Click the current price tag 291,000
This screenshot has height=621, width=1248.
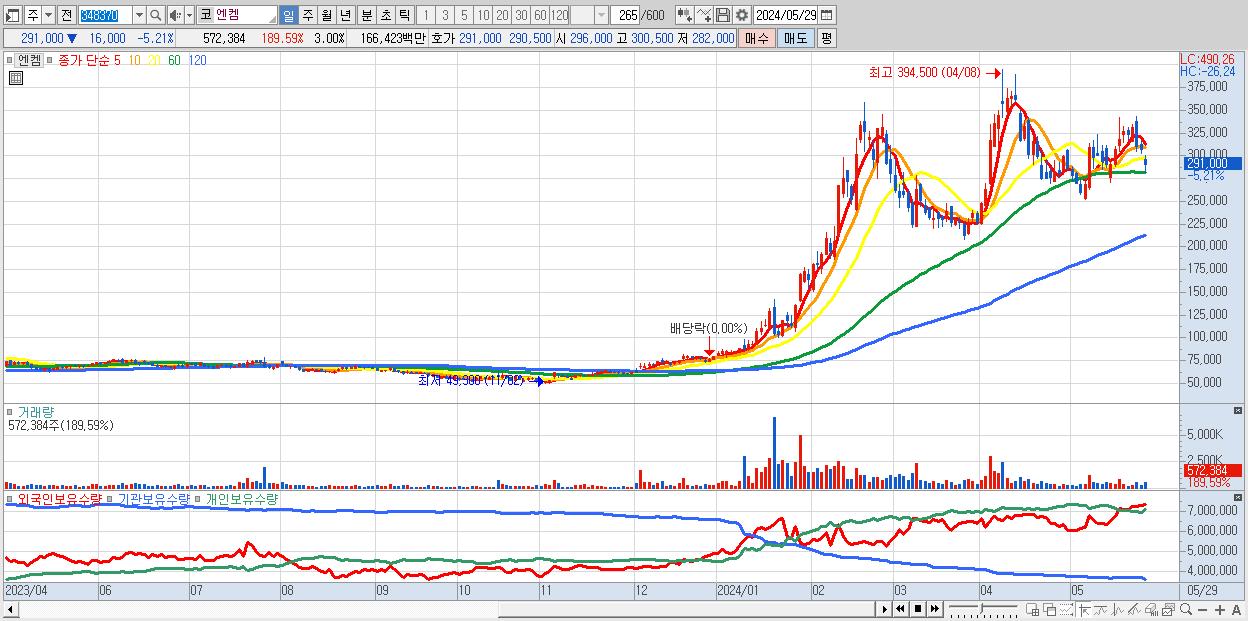point(1212,163)
